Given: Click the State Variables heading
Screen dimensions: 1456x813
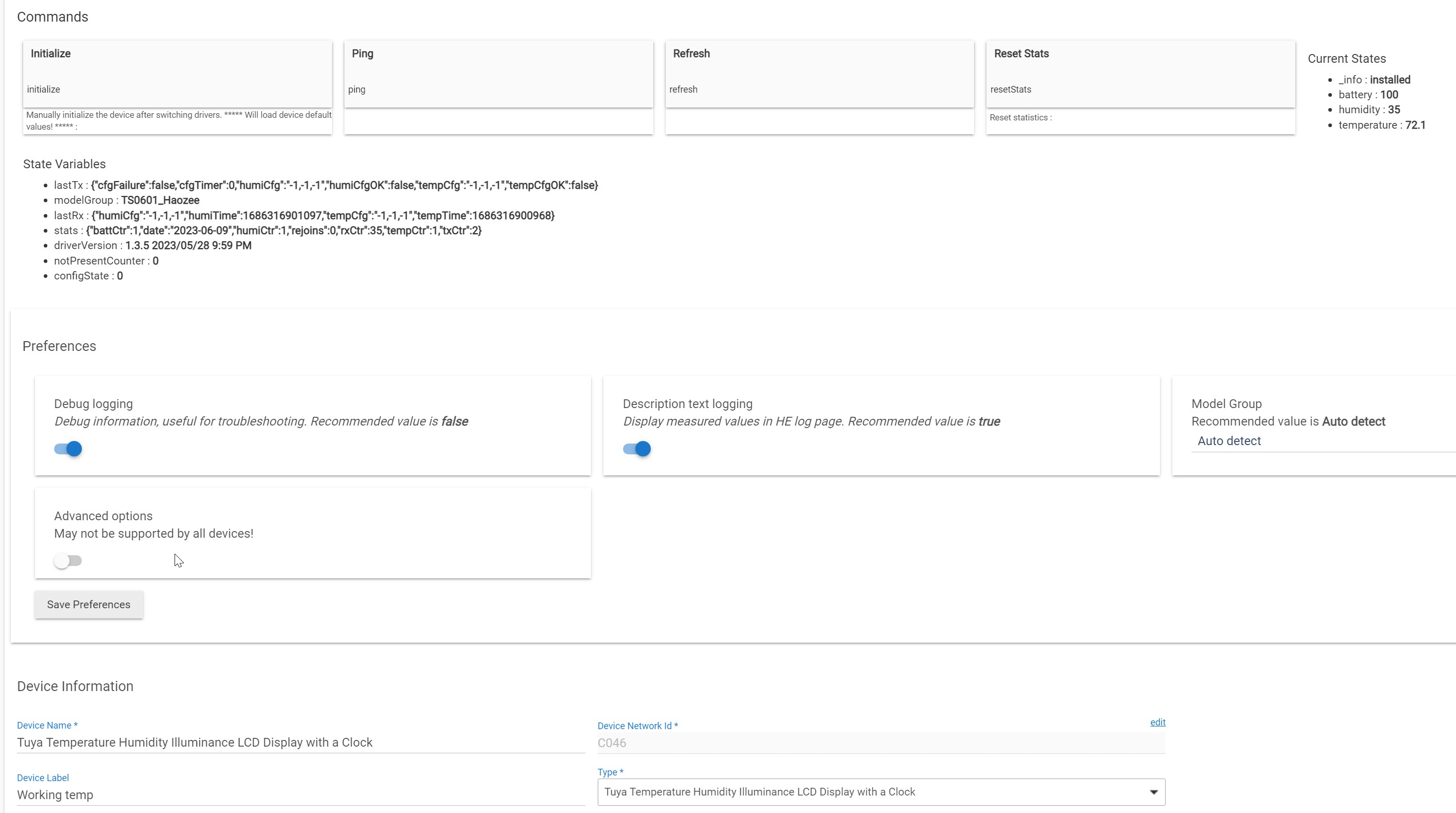Looking at the screenshot, I should click(x=64, y=164).
